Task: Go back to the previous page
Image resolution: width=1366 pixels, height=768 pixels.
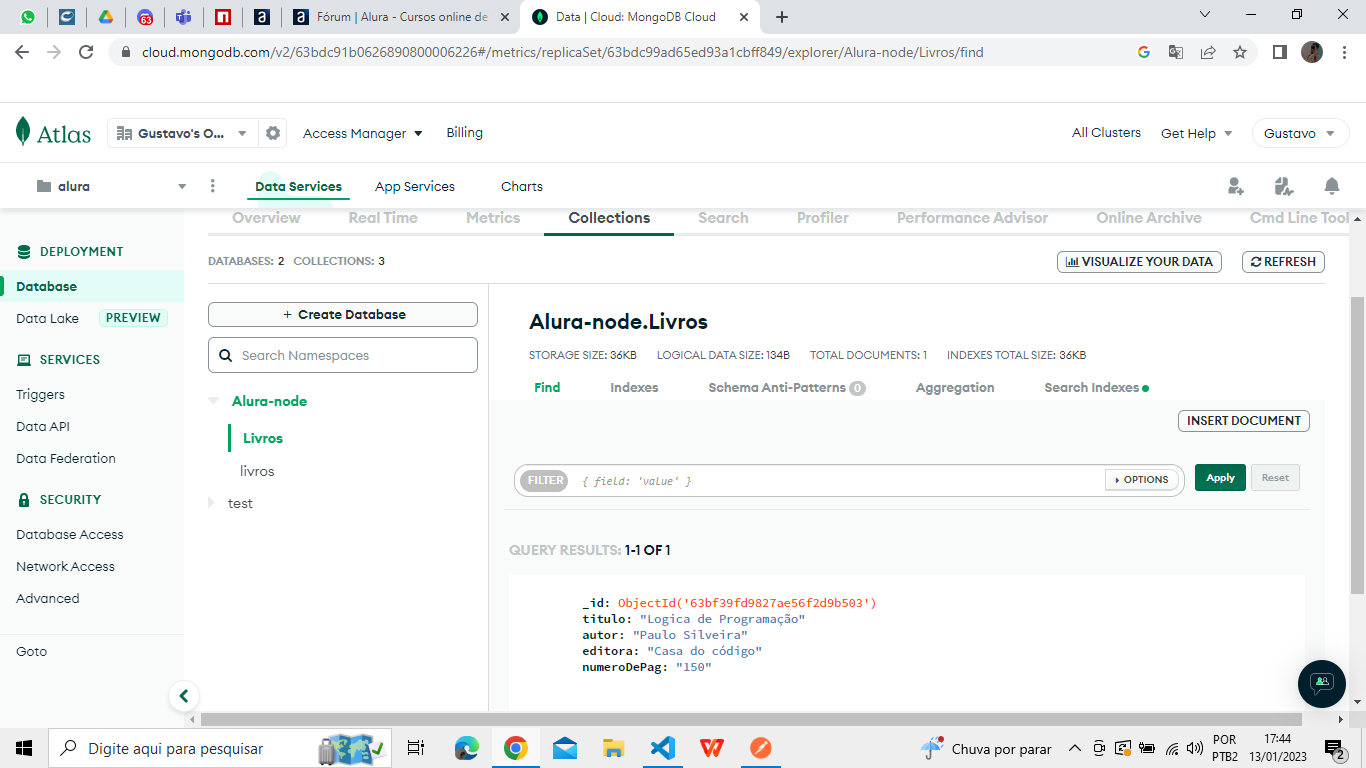Action: tap(23, 52)
